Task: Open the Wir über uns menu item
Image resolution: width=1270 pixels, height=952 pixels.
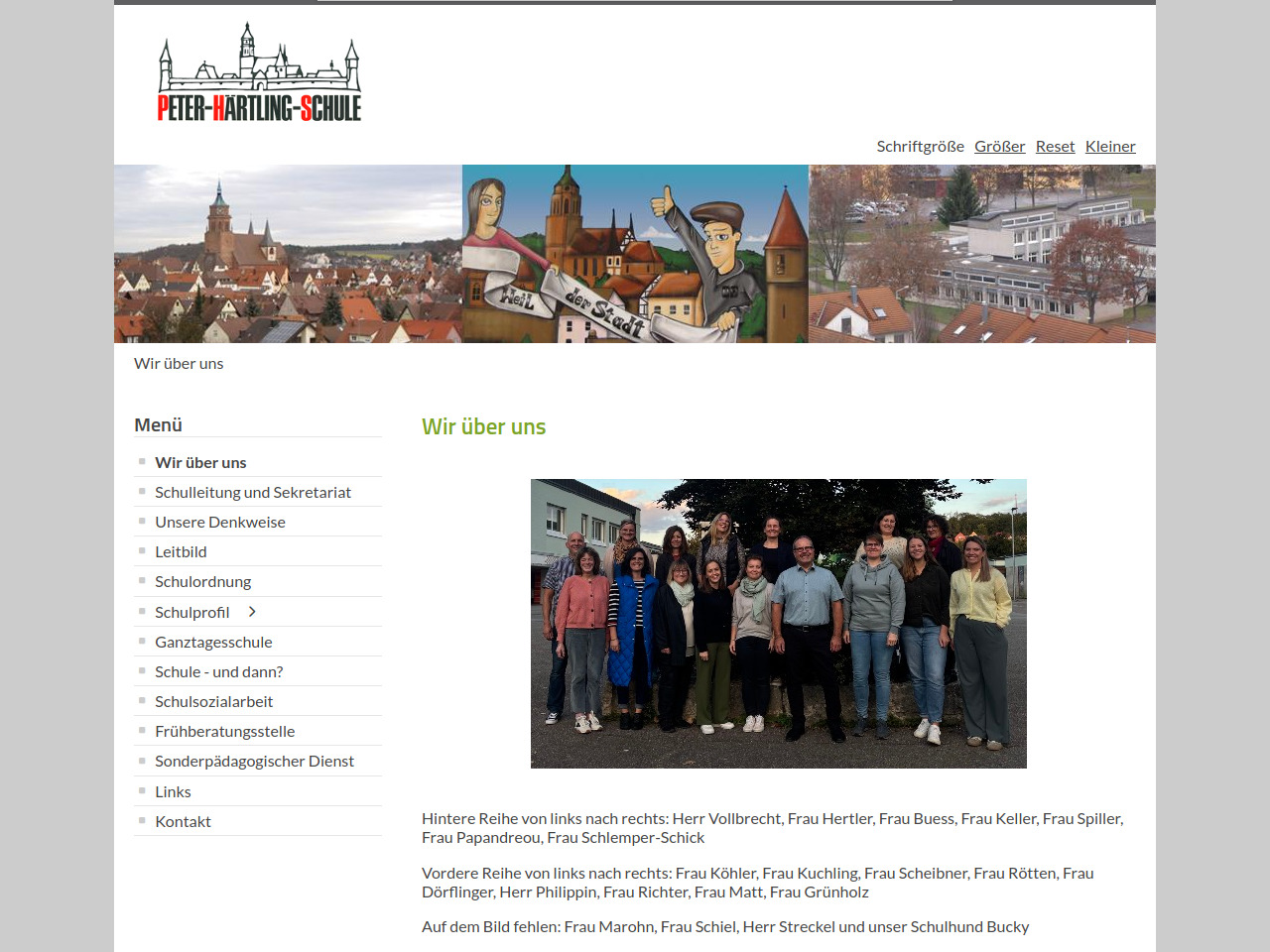Action: click(x=200, y=462)
